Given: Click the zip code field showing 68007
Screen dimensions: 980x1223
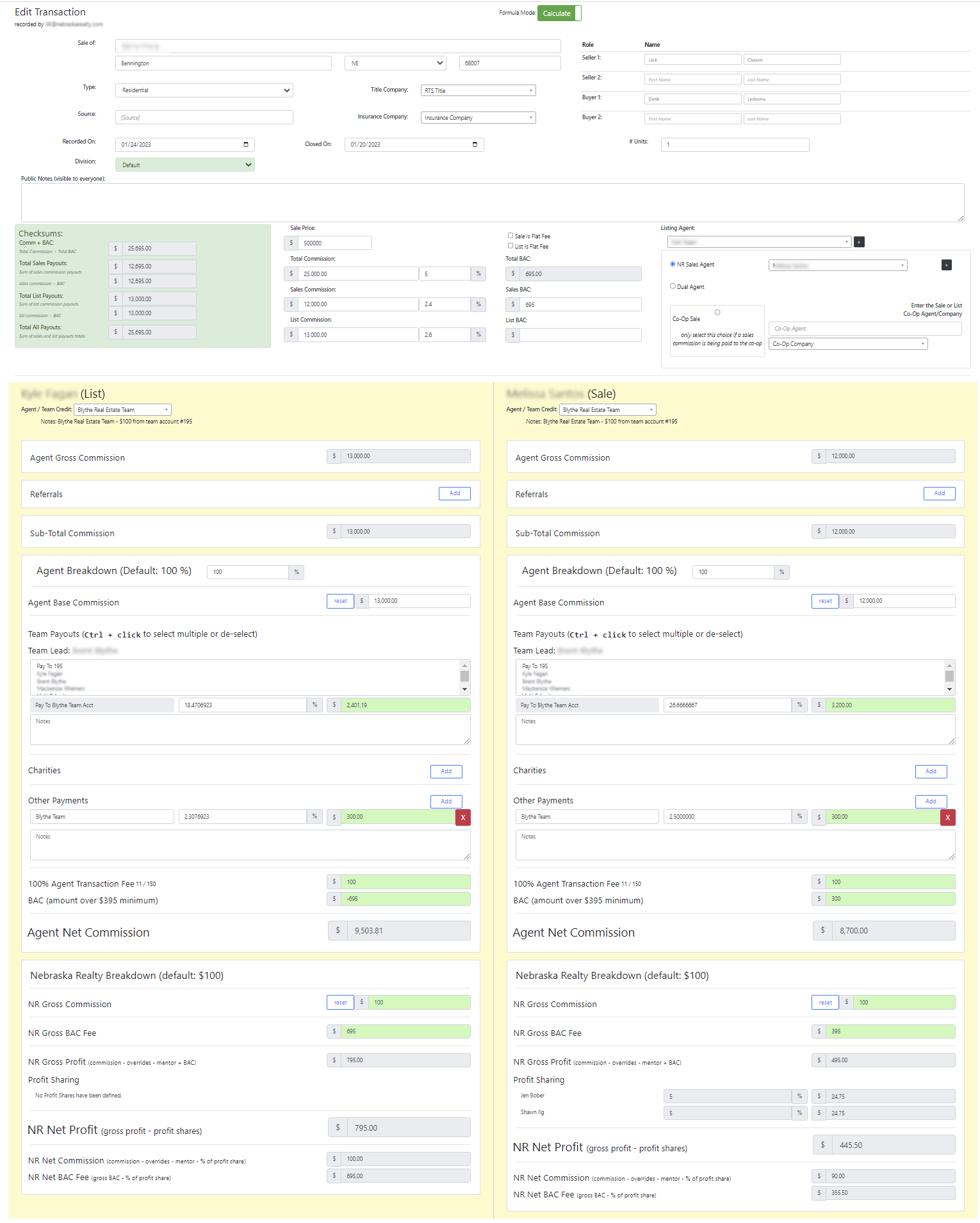Looking at the screenshot, I should pyautogui.click(x=510, y=63).
